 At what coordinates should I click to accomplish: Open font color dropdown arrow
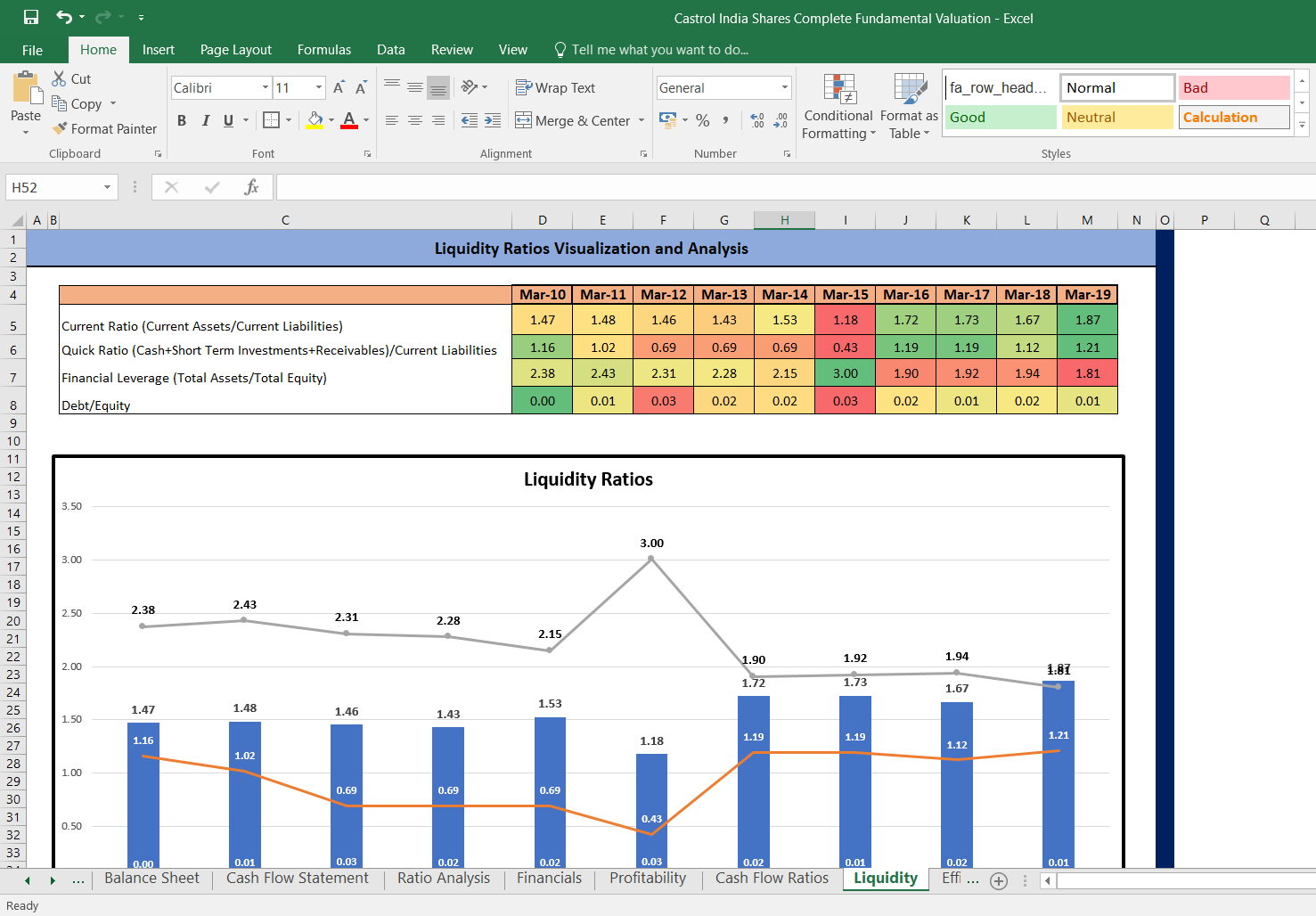pyautogui.click(x=366, y=120)
